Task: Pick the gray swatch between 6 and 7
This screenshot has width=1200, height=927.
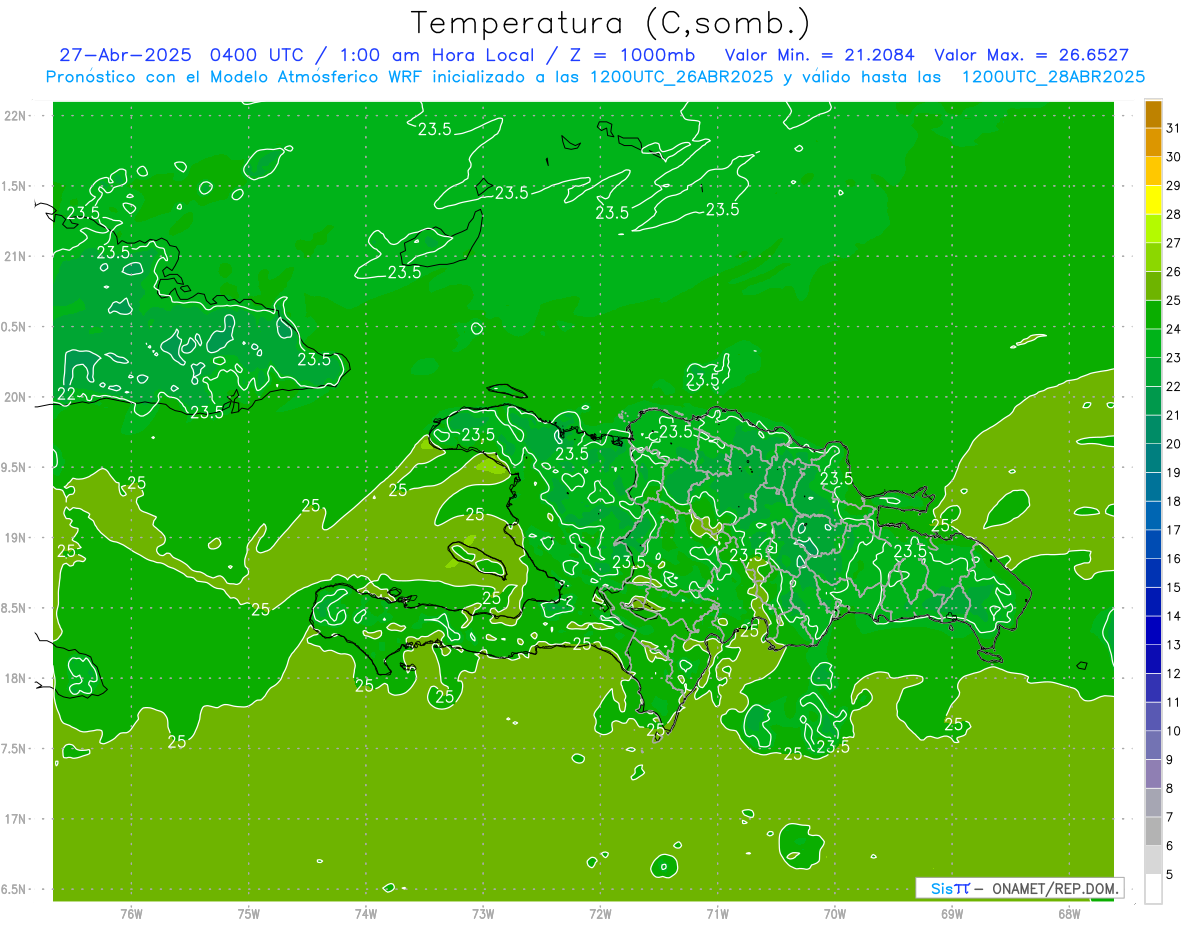Action: [1153, 832]
